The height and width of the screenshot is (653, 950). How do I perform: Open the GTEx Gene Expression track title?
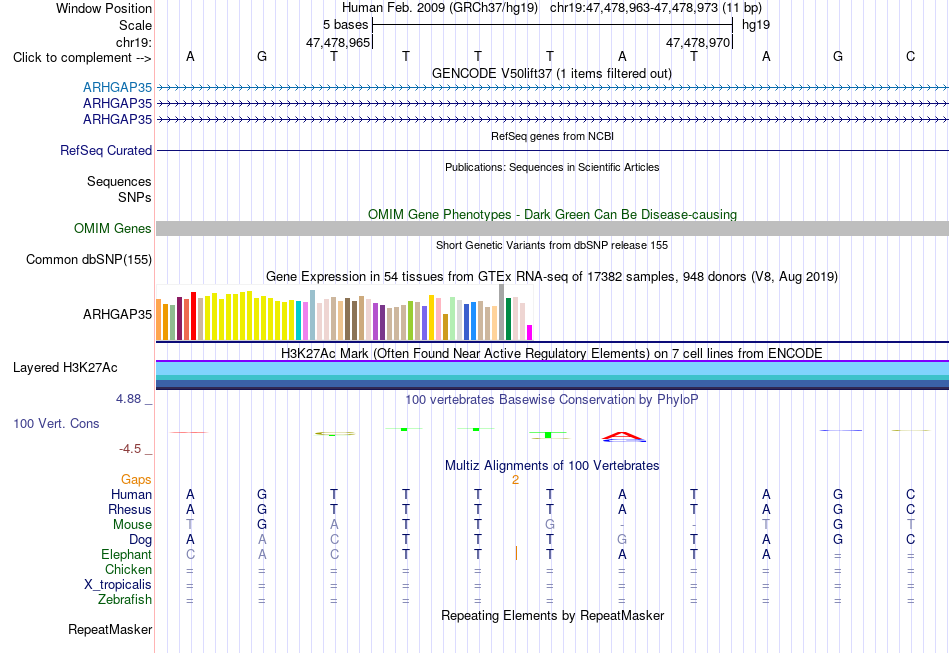(552, 277)
